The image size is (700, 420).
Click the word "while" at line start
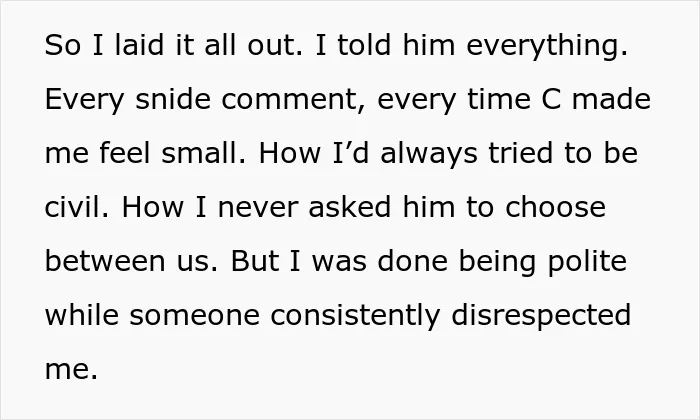point(82,315)
